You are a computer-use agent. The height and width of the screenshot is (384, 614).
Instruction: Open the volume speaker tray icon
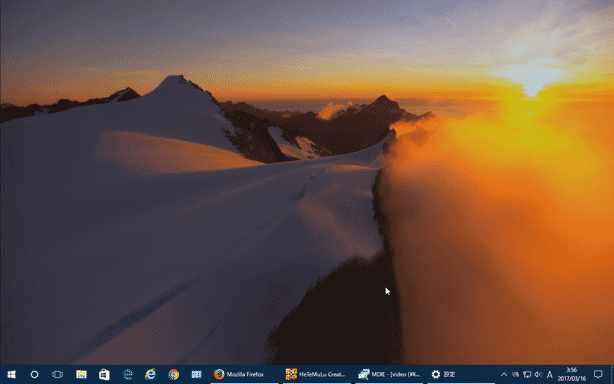click(x=538, y=375)
